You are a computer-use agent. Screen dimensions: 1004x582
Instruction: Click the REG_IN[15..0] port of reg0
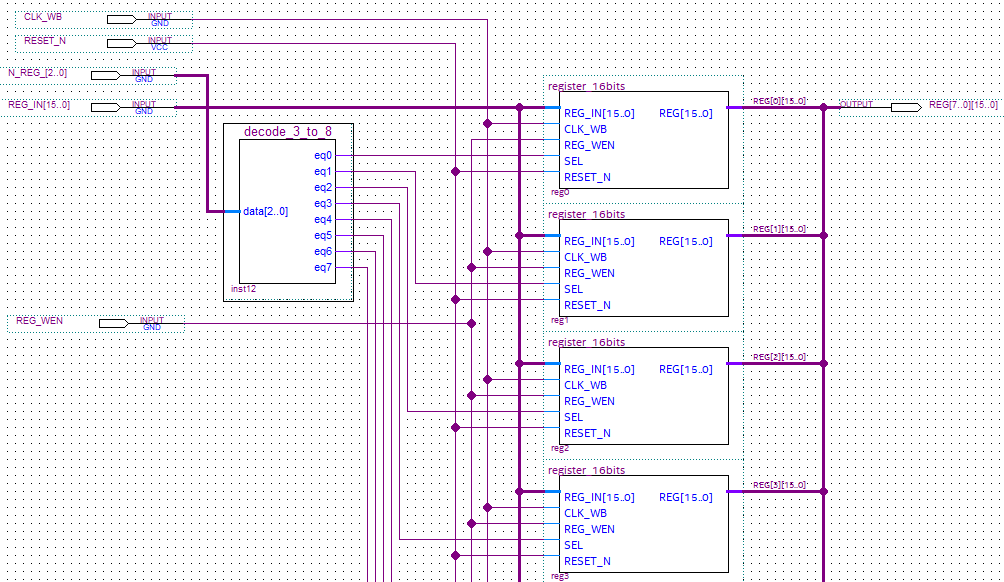click(599, 113)
